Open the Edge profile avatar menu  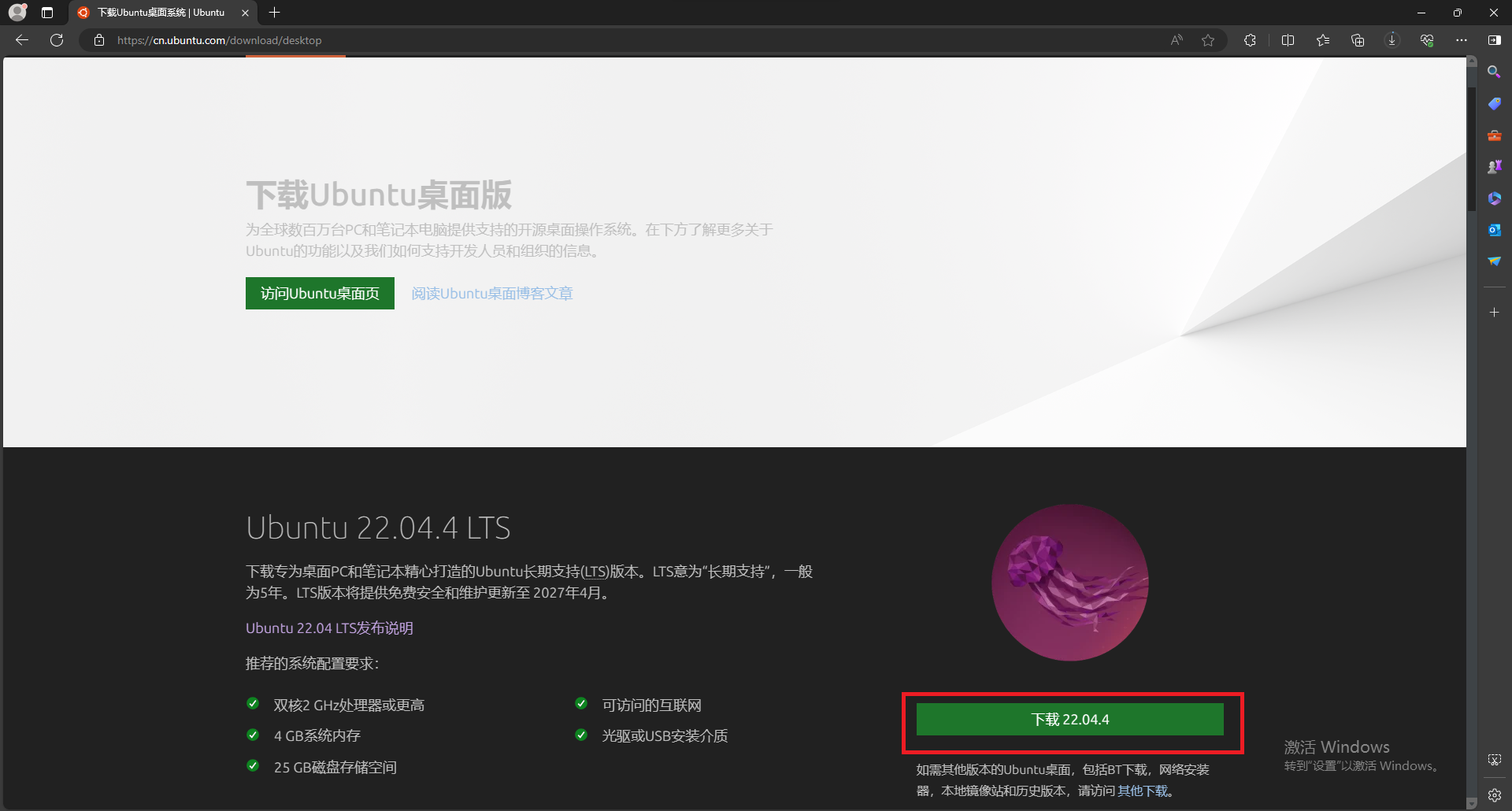17,13
